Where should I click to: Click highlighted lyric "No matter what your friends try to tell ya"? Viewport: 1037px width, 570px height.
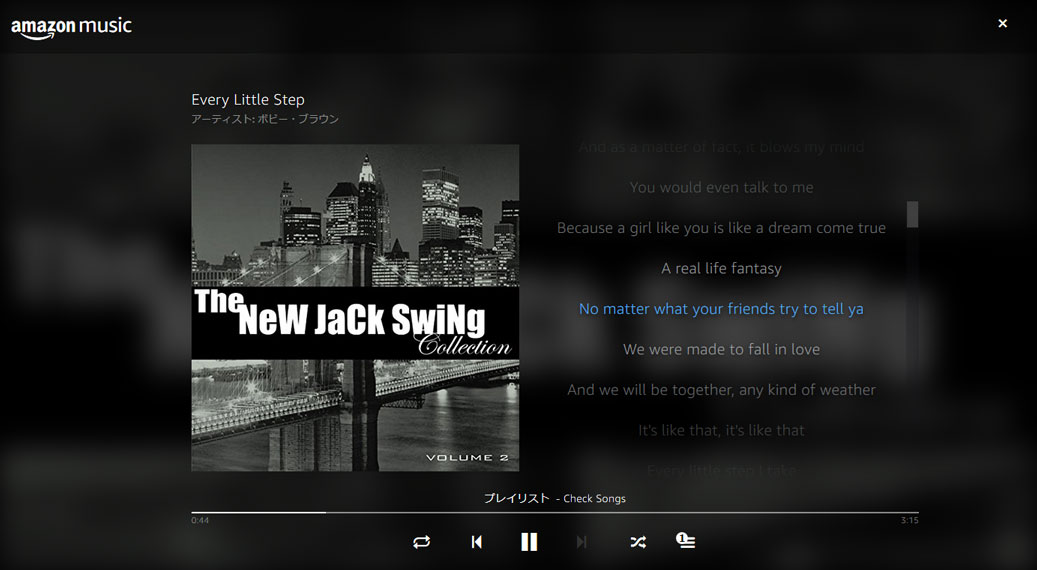click(x=722, y=309)
